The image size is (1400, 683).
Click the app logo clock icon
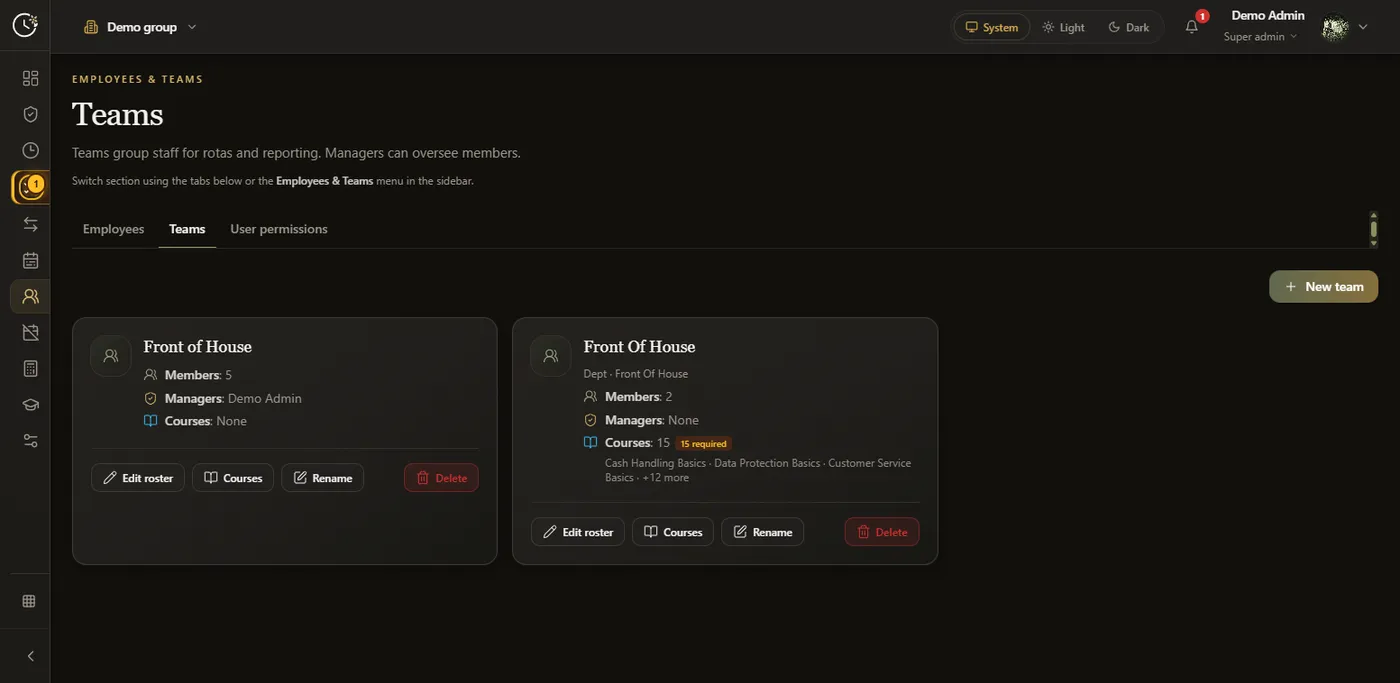[x=25, y=25]
